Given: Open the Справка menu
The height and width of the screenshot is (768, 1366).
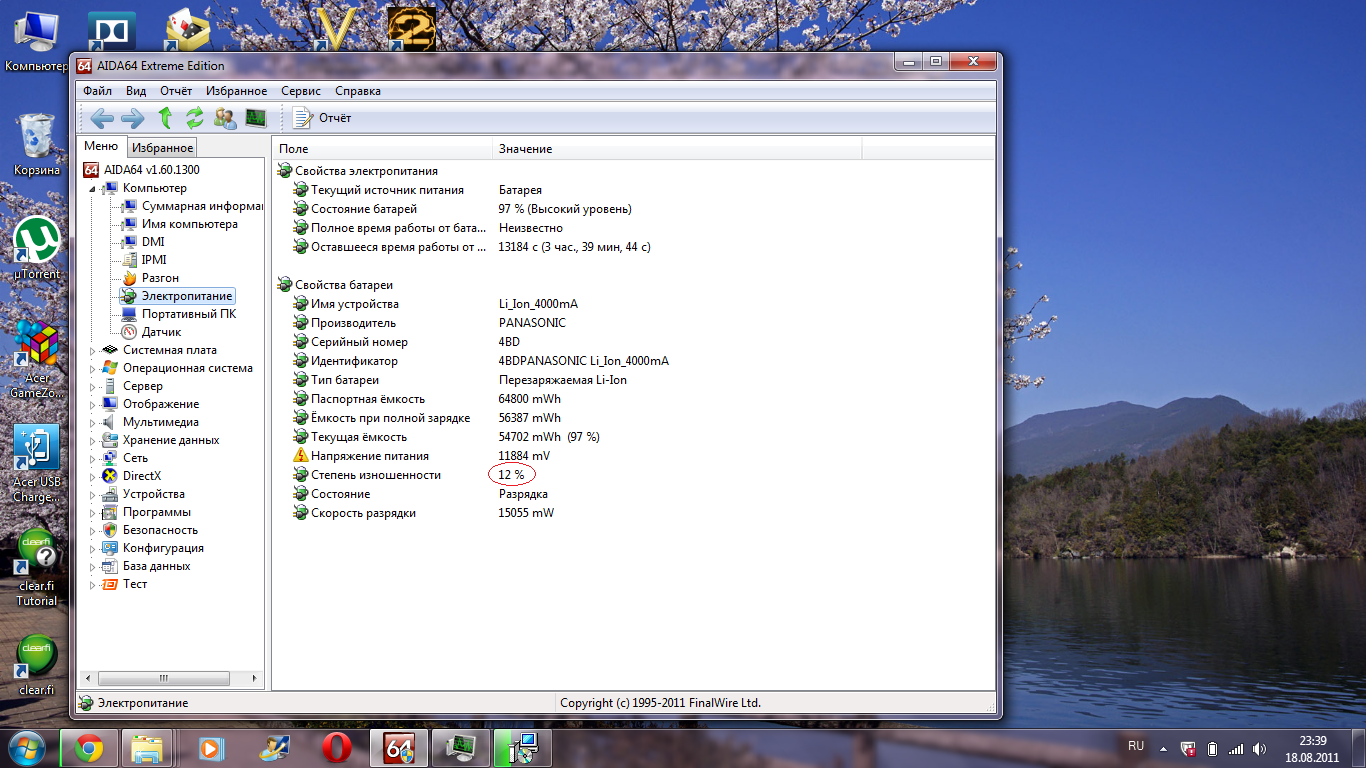Looking at the screenshot, I should [x=358, y=91].
